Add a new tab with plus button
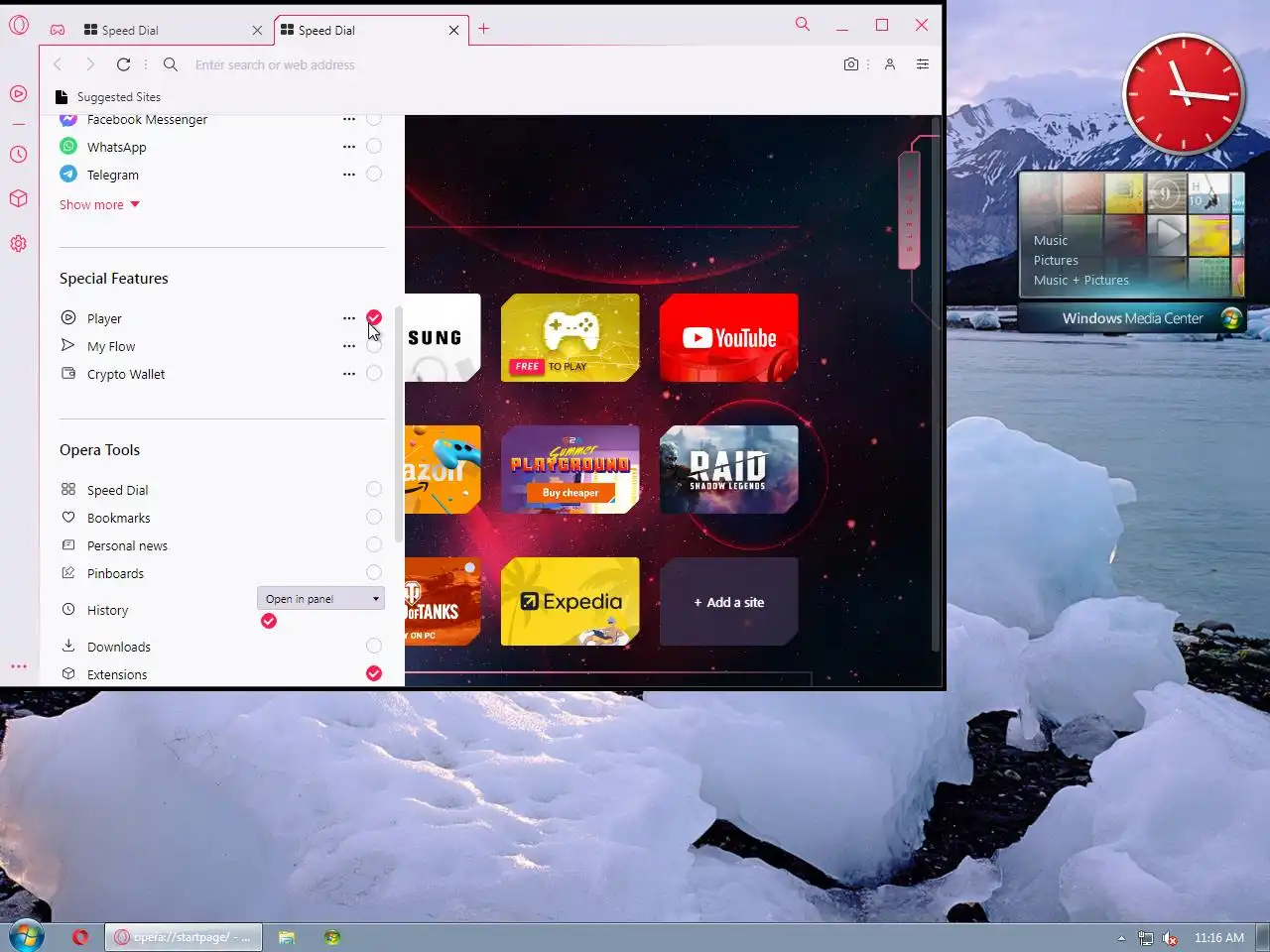The width and height of the screenshot is (1270, 952). click(x=483, y=29)
